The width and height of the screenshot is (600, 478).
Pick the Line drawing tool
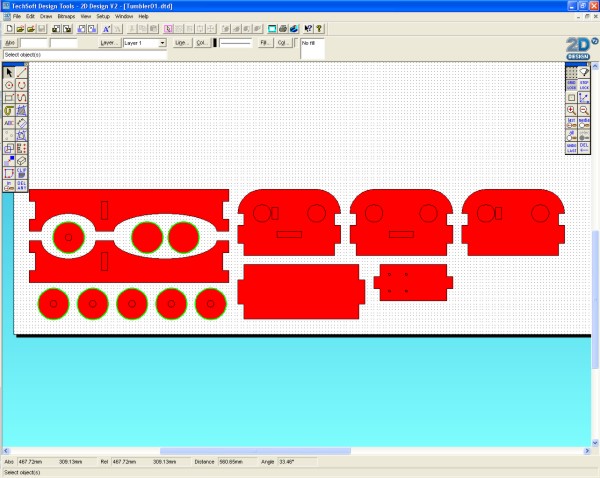pos(21,72)
